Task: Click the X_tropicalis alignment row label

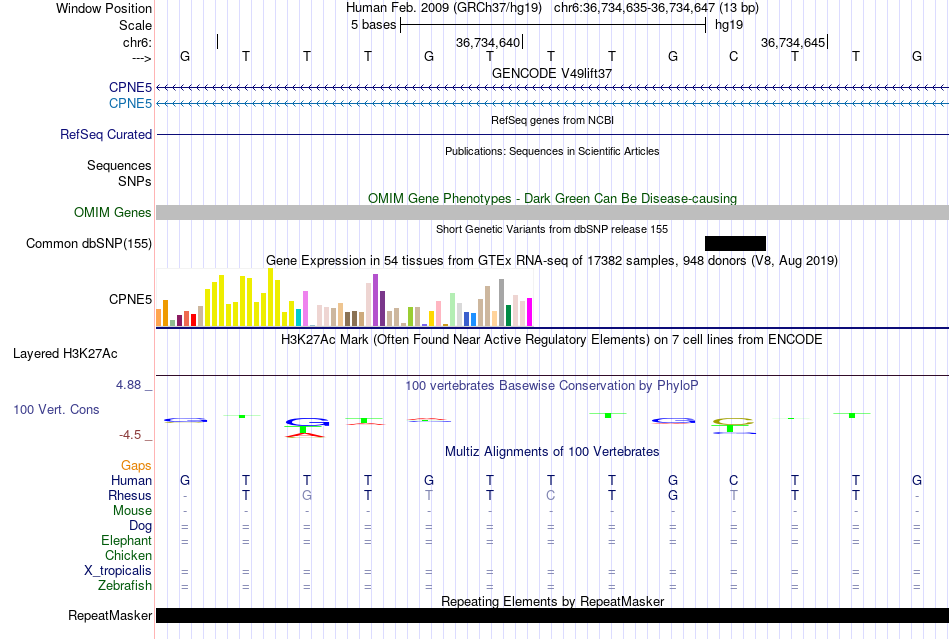Action: (x=118, y=571)
